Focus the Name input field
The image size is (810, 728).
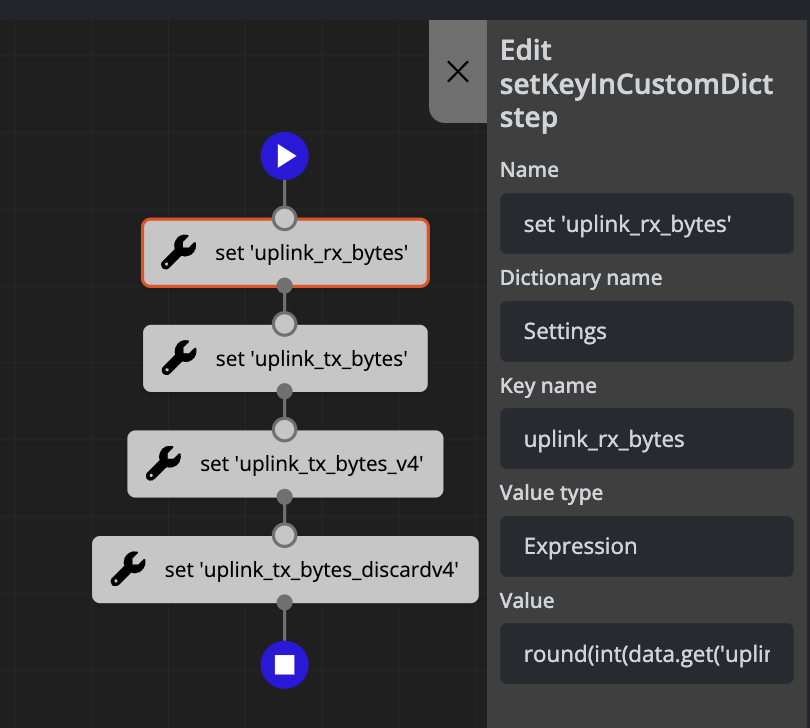(x=646, y=225)
